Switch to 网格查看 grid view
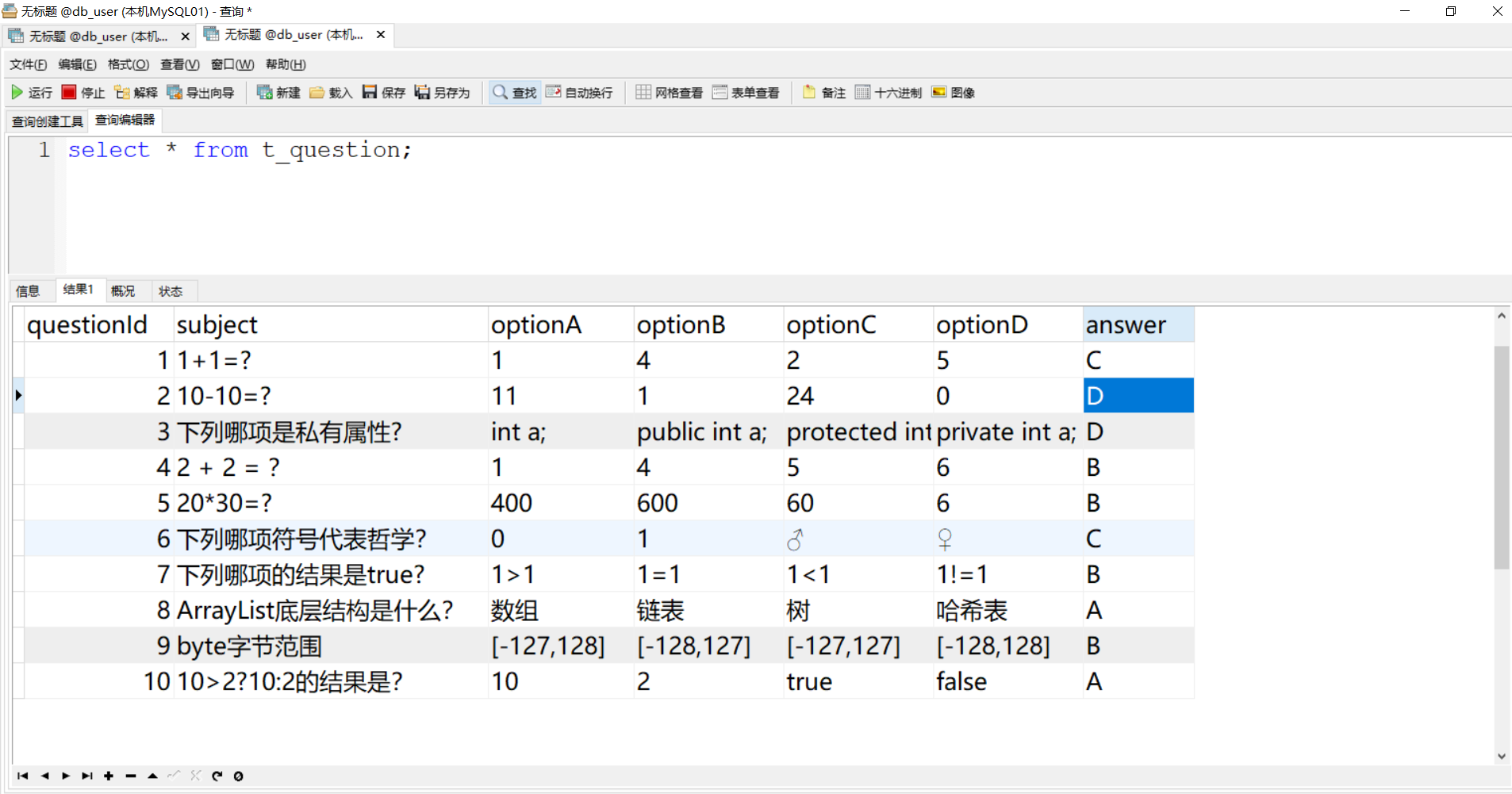Screen dimensions: 1512x794 pos(670,93)
